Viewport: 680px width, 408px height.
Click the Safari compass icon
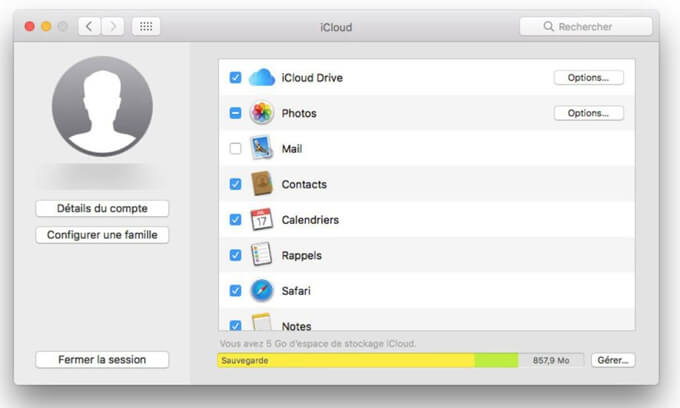point(262,290)
